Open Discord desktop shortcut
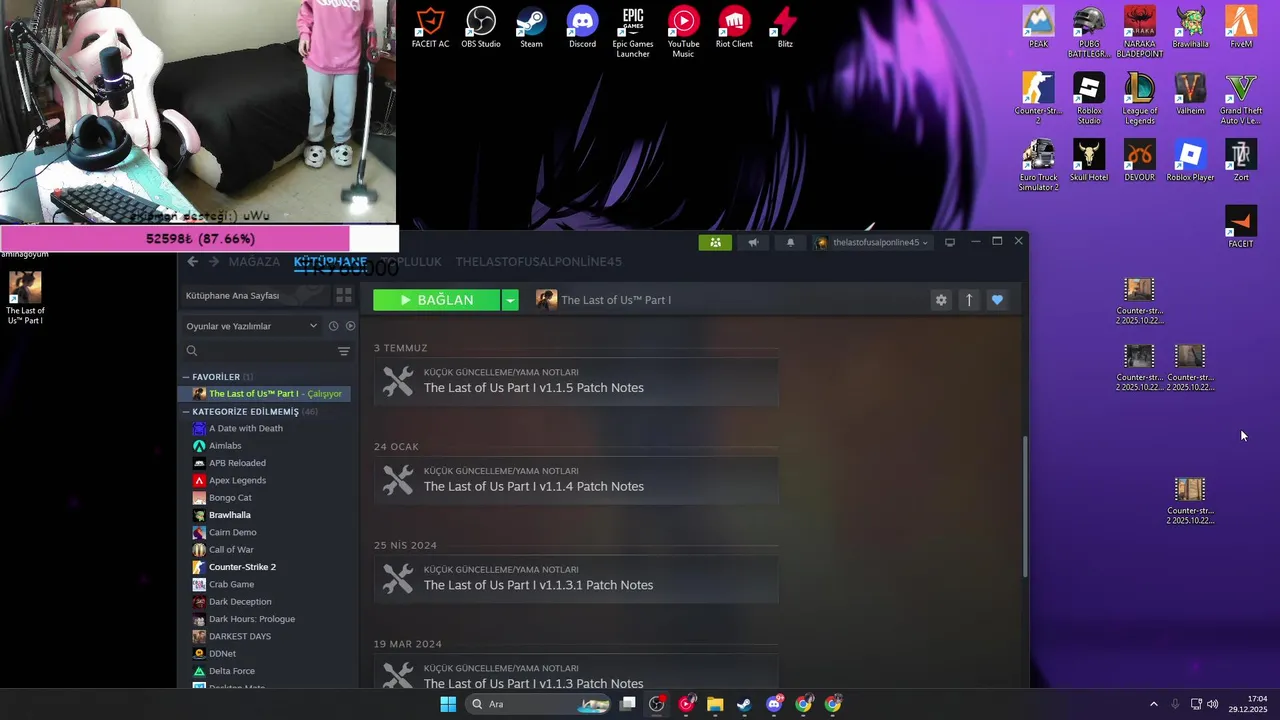The image size is (1280, 720). (x=582, y=27)
